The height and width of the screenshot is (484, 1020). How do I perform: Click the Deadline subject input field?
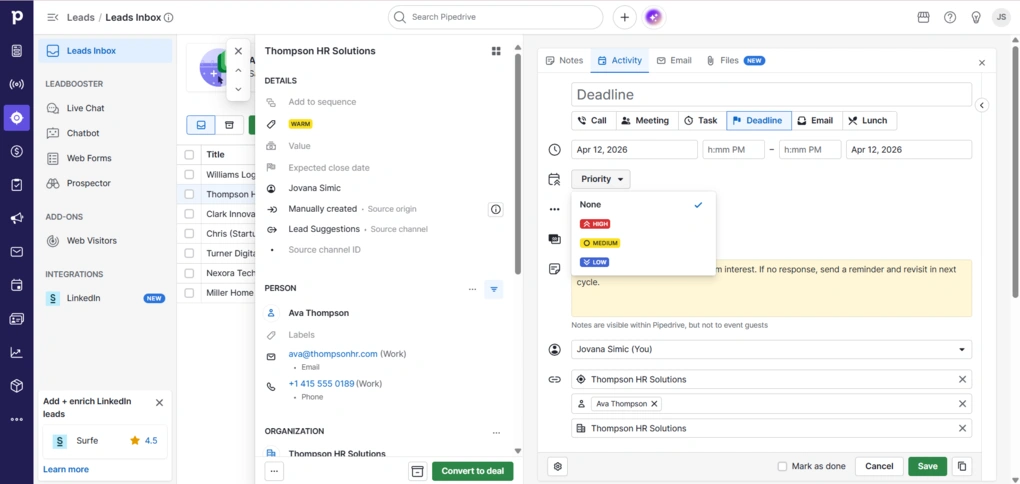pos(772,95)
